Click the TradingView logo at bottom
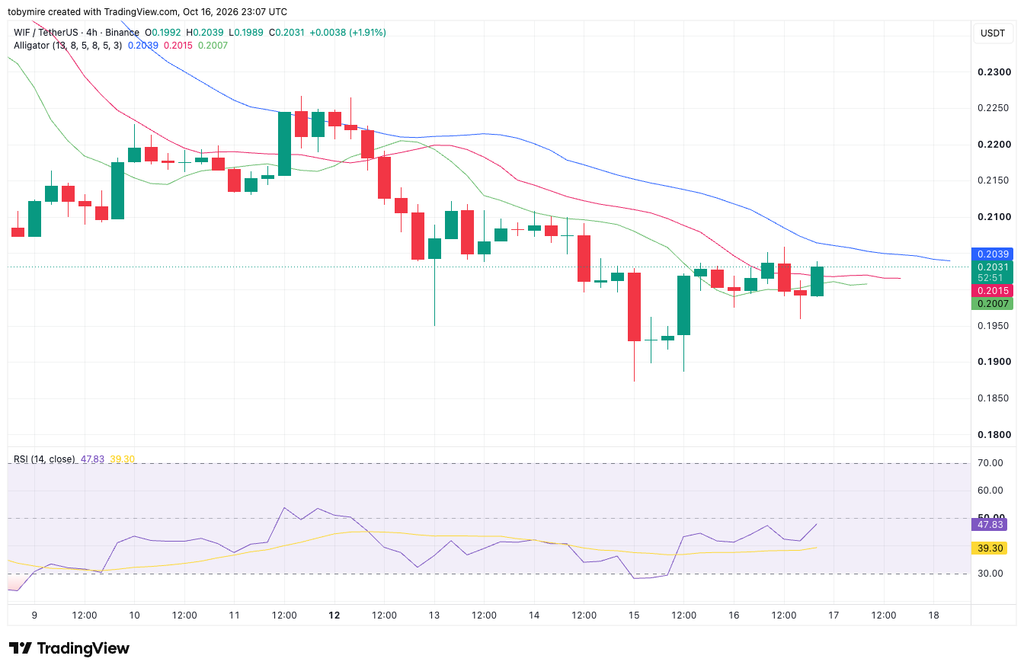The image size is (1024, 671). 69,648
